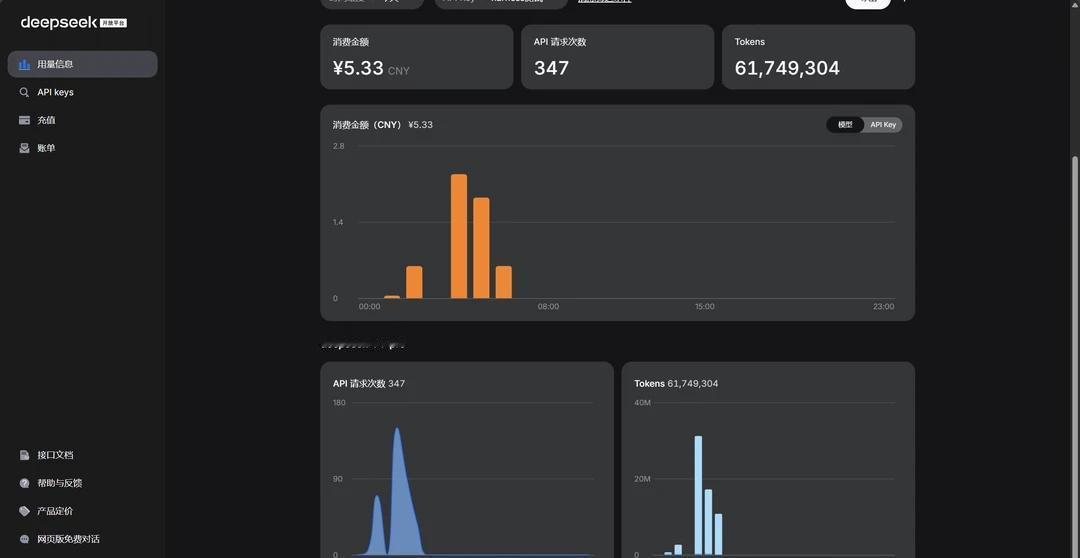
Task: Click the 充值 wallet card icon
Action: (x=24, y=120)
